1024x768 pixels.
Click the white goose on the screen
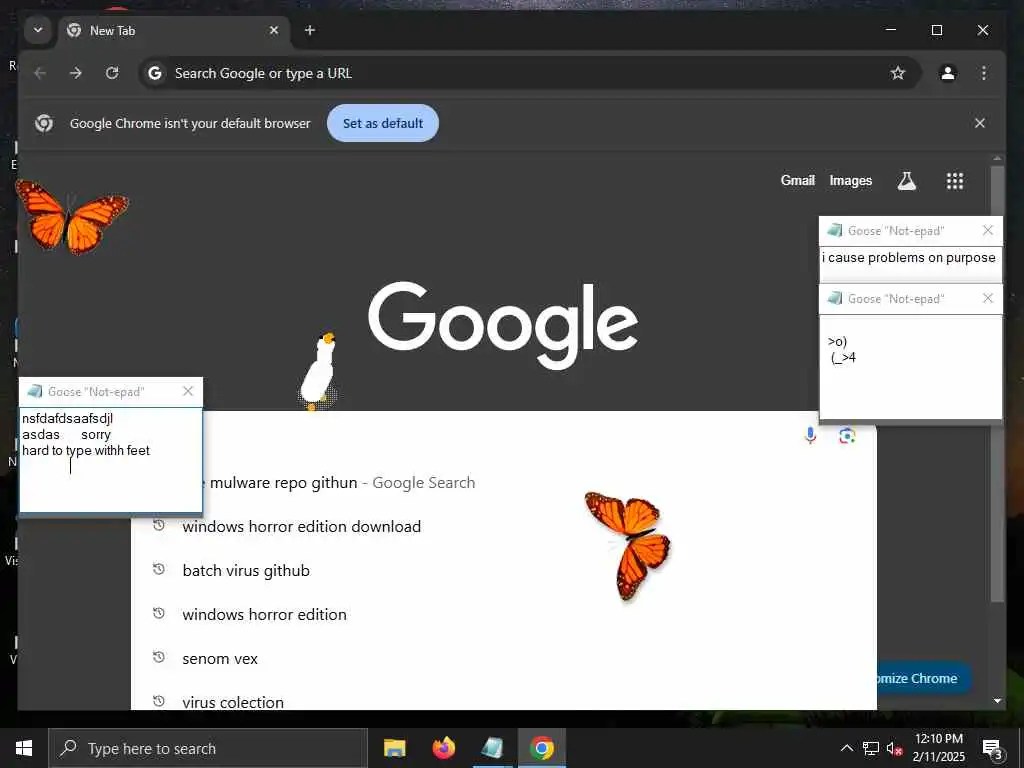[319, 372]
